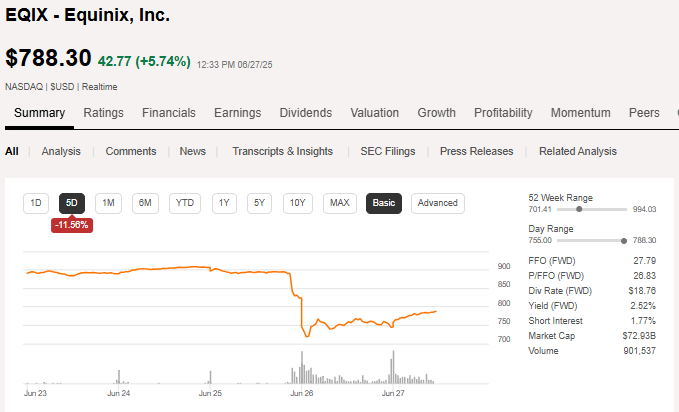Select the 1D chart range
679x412 pixels.
point(36,203)
